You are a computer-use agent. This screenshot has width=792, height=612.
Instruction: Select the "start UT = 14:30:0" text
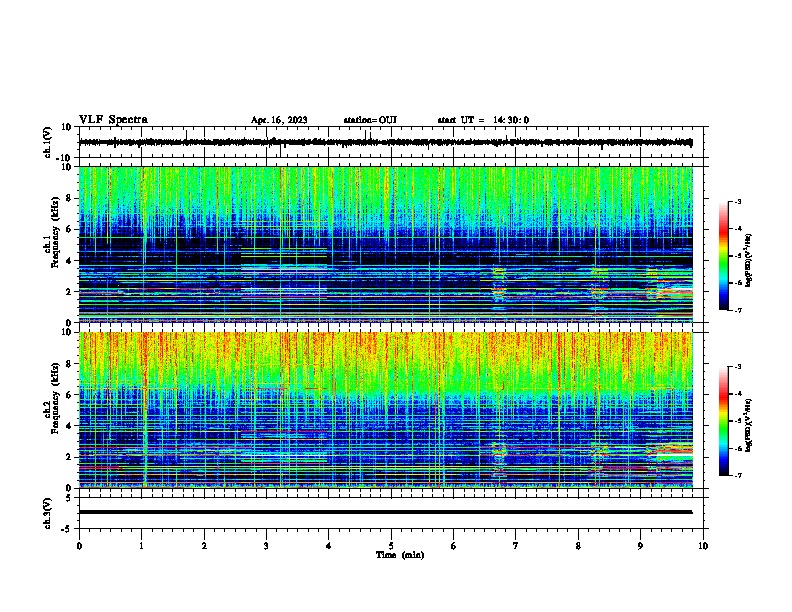pos(483,120)
